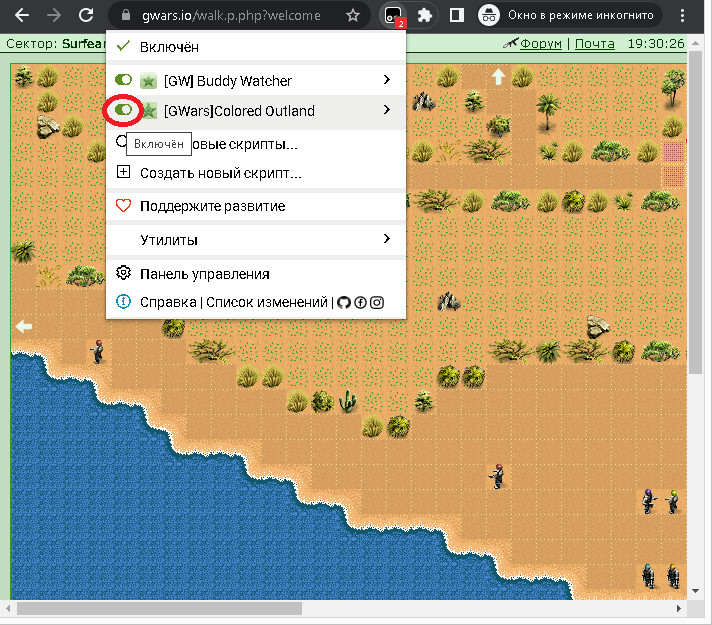Viewport: 712px width, 625px height.
Task: Click the scroll down arrow on right
Action: [x=695, y=591]
